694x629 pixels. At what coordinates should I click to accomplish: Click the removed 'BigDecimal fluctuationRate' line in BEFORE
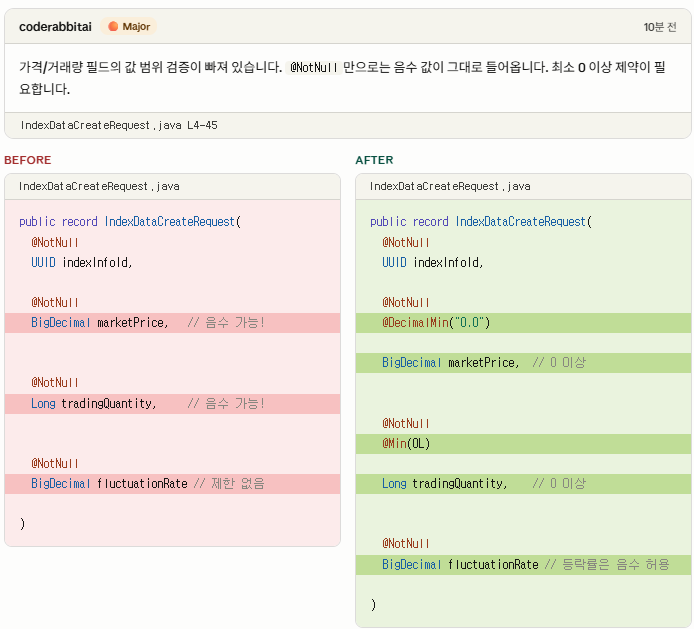[x=172, y=484]
